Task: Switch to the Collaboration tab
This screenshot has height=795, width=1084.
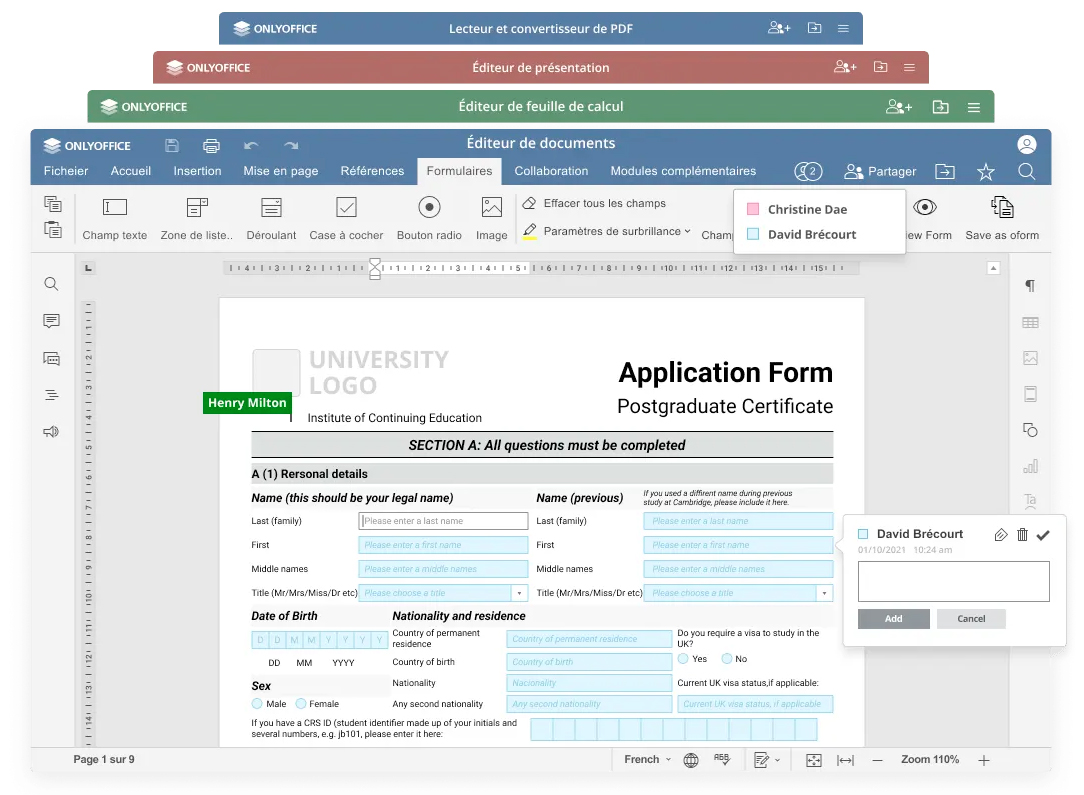Action: 551,171
